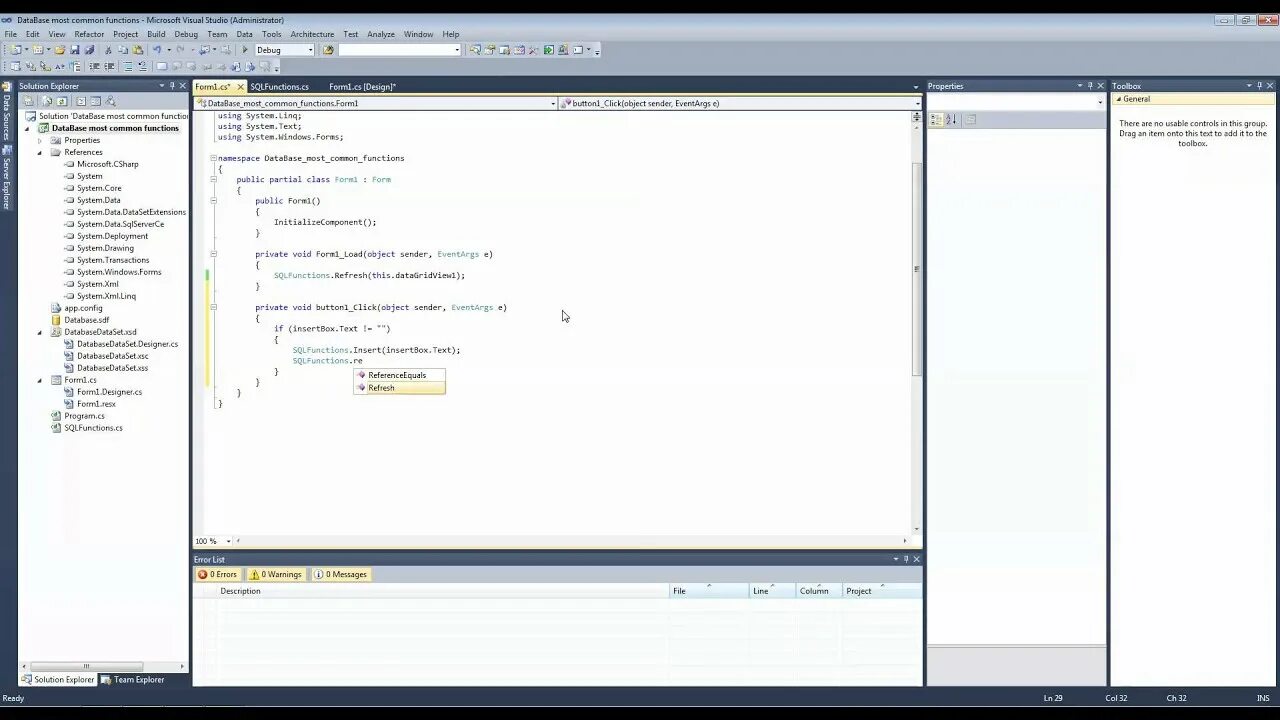The height and width of the screenshot is (720, 1280).
Task: Click the Find in Files icon
Action: click(328, 50)
